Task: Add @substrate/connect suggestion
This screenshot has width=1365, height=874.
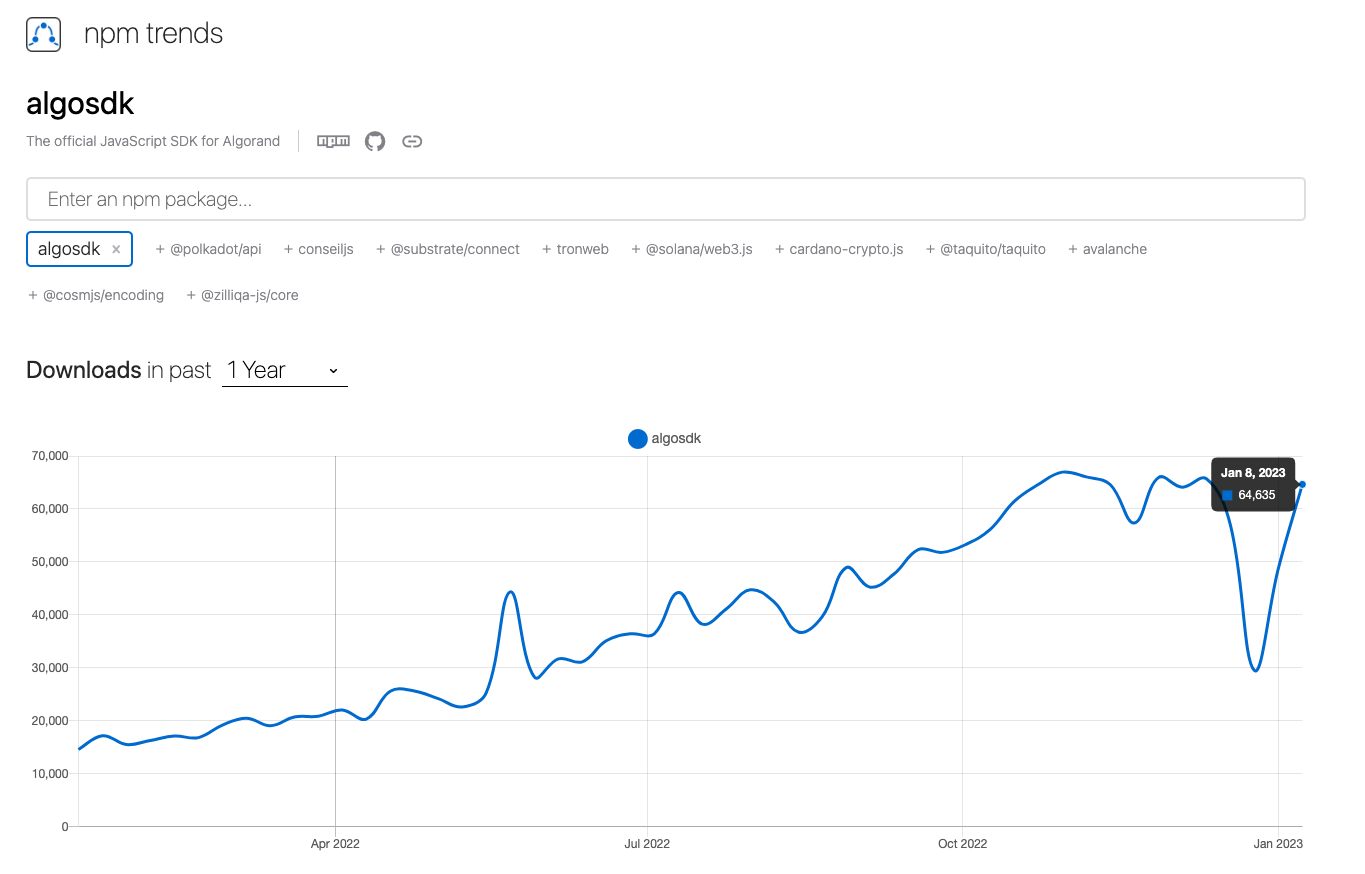Action: [x=448, y=249]
